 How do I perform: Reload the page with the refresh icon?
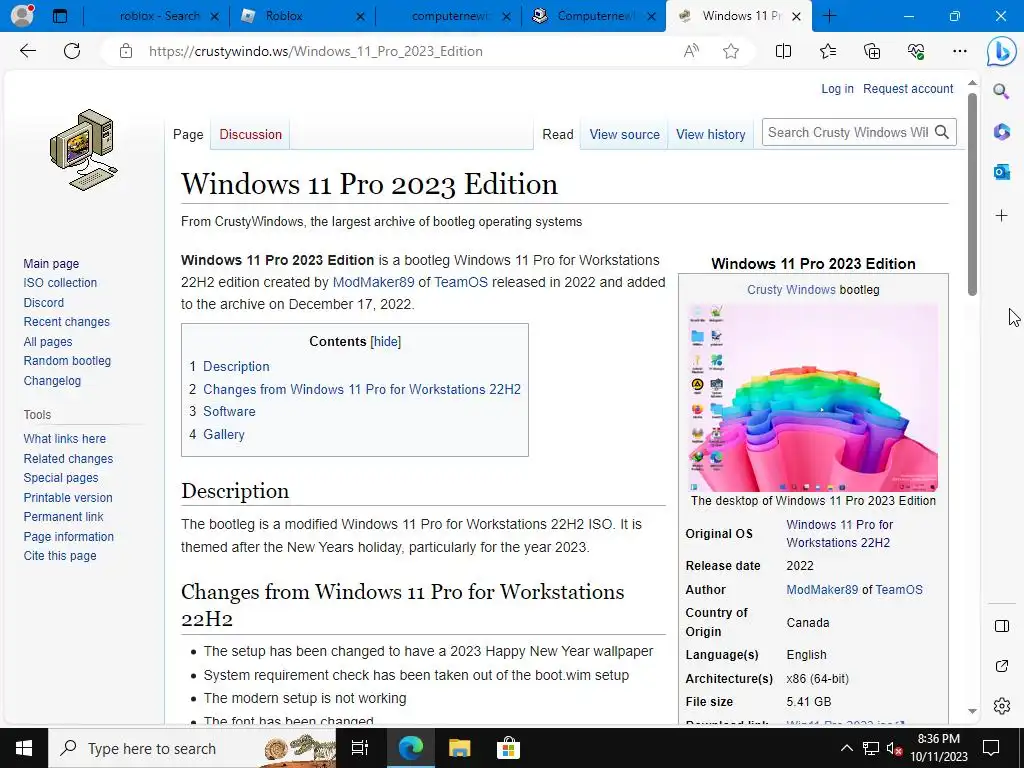tap(72, 51)
